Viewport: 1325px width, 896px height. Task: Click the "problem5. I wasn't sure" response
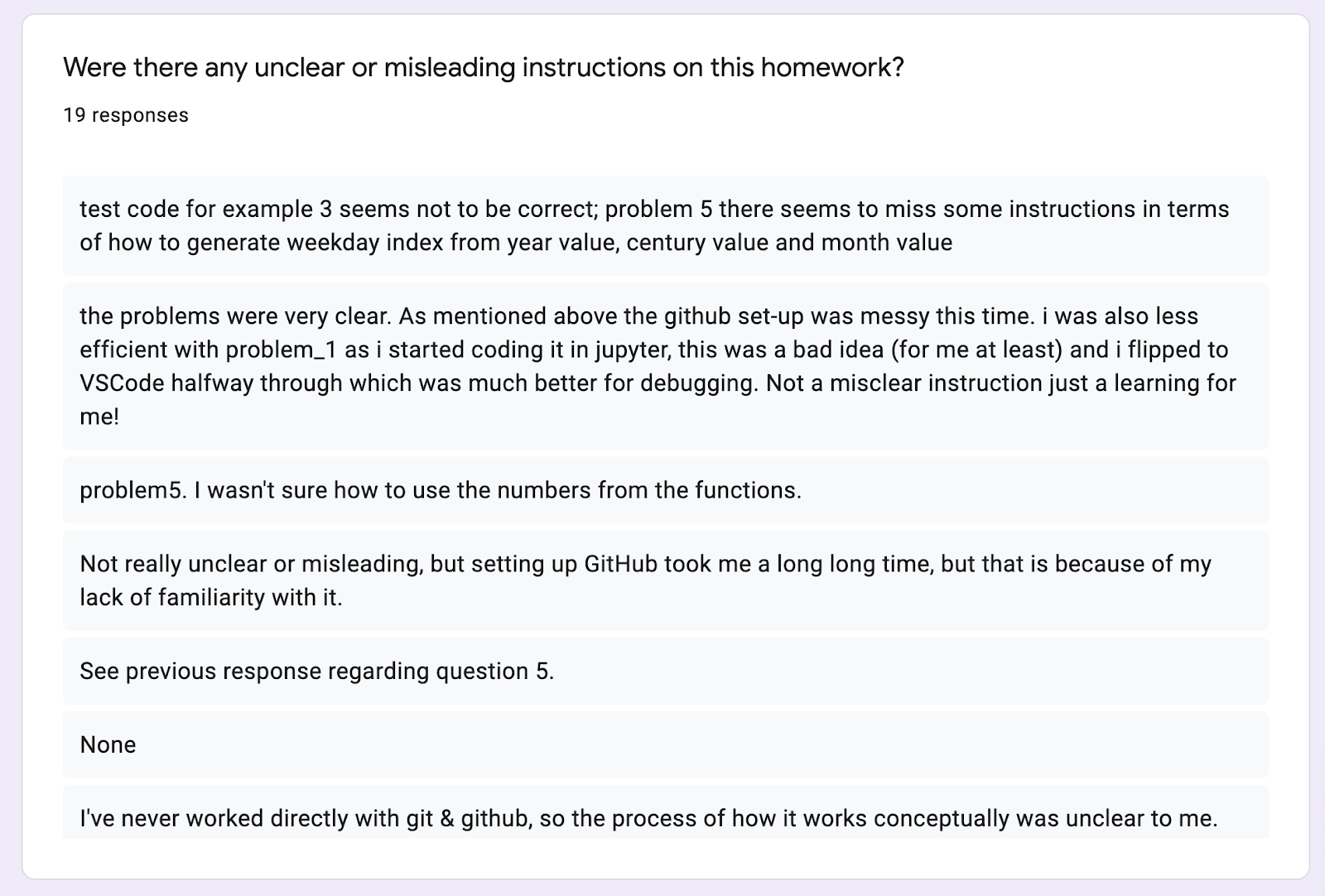665,490
